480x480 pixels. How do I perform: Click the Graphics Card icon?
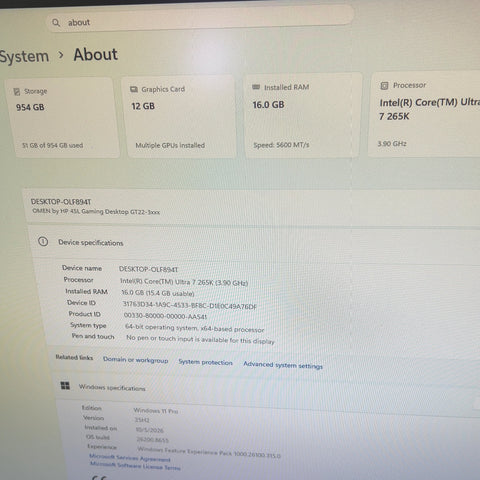tap(134, 89)
